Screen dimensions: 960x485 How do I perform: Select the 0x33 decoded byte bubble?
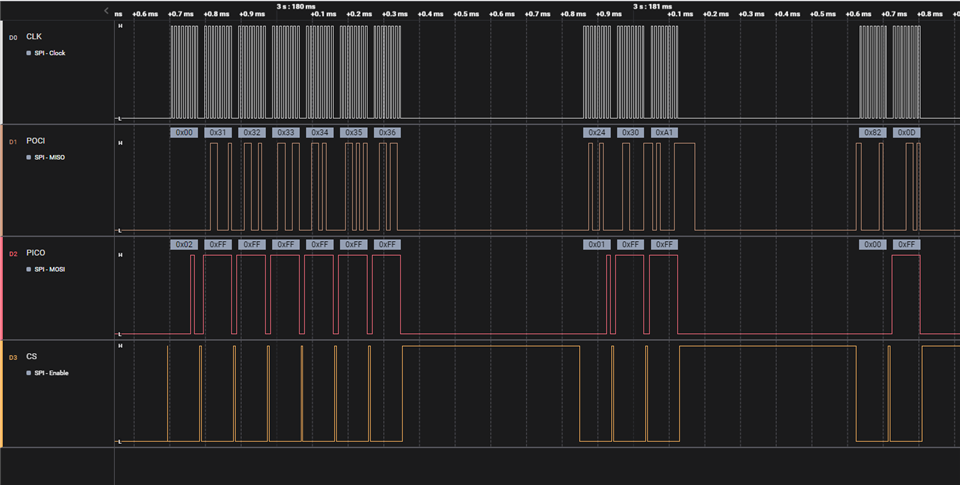pyautogui.click(x=286, y=132)
